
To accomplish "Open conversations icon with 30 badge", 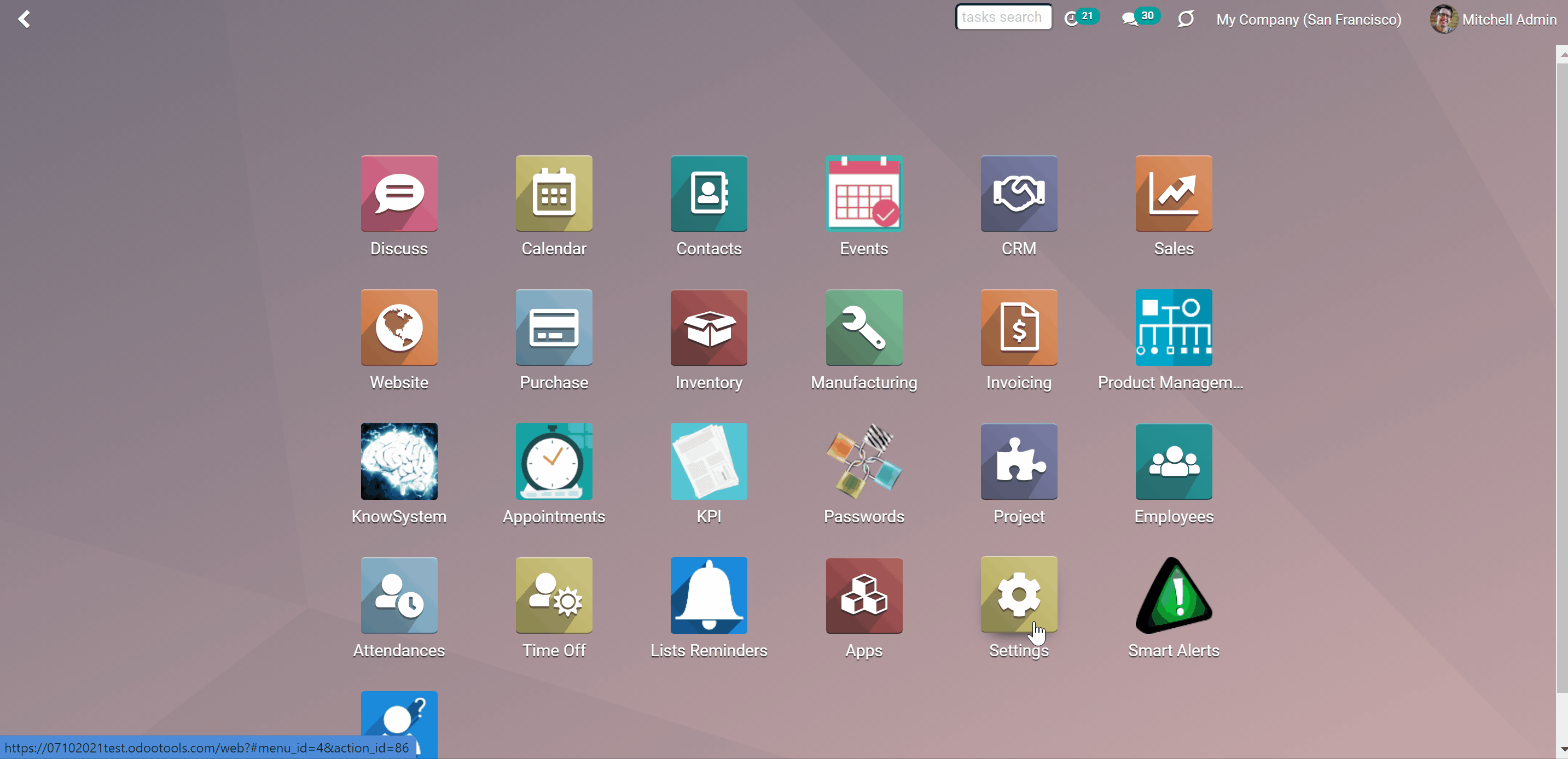I will point(1140,17).
